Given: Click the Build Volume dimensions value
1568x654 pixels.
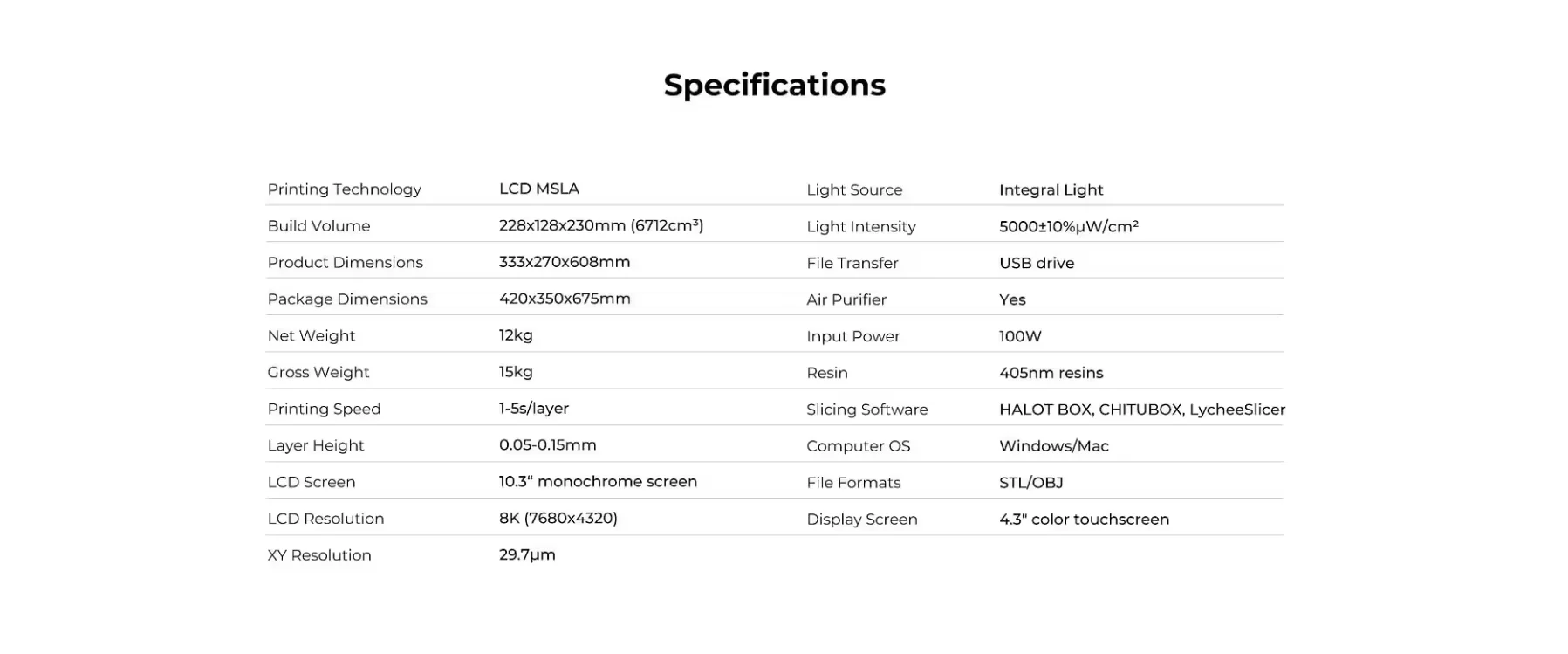Looking at the screenshot, I should [600, 225].
